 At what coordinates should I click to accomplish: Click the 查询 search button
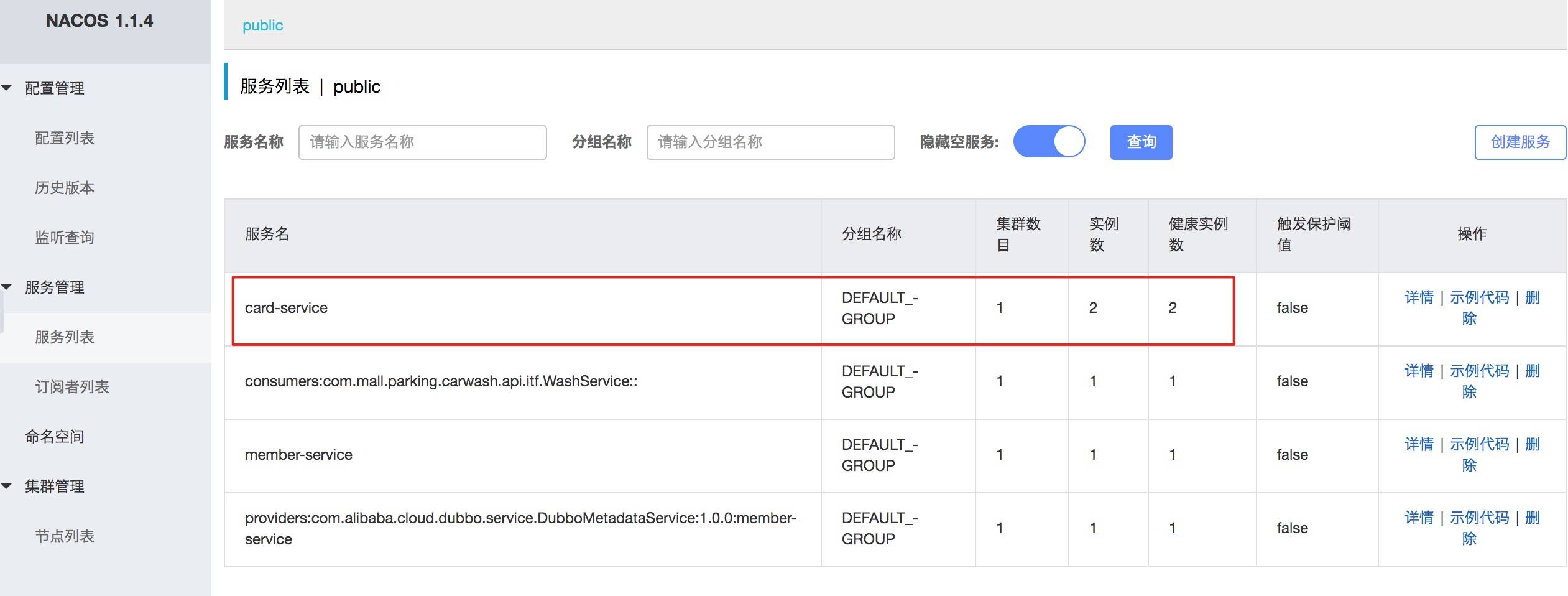[x=1141, y=142]
